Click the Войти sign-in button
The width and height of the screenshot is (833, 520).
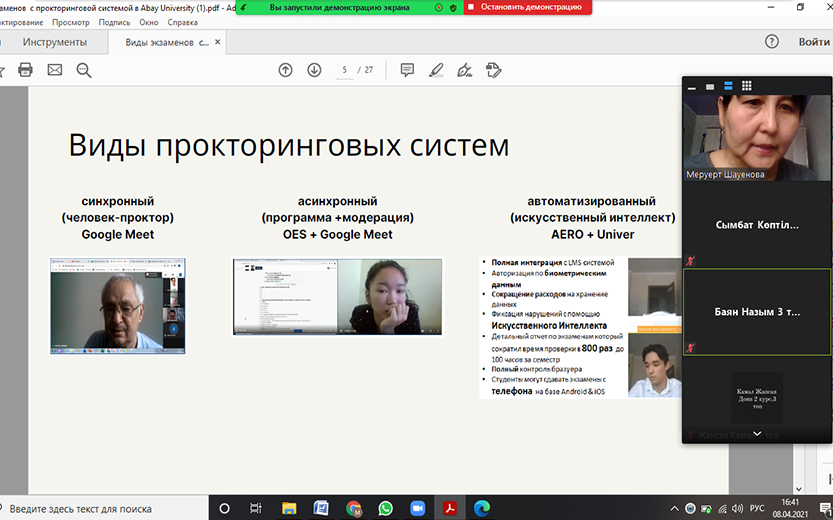click(x=813, y=42)
